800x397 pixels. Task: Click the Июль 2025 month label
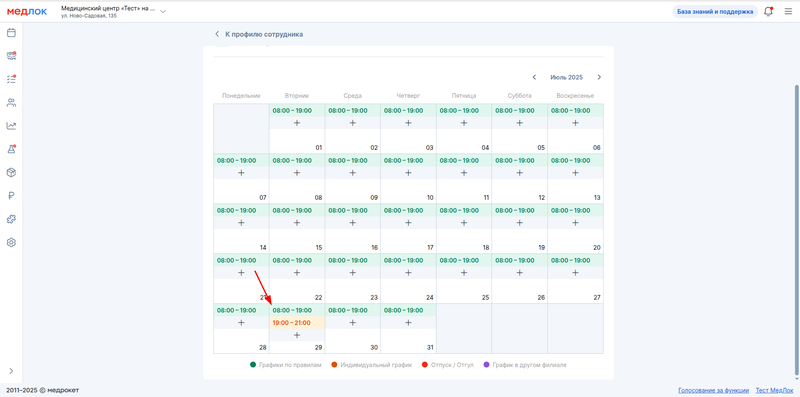(x=566, y=78)
